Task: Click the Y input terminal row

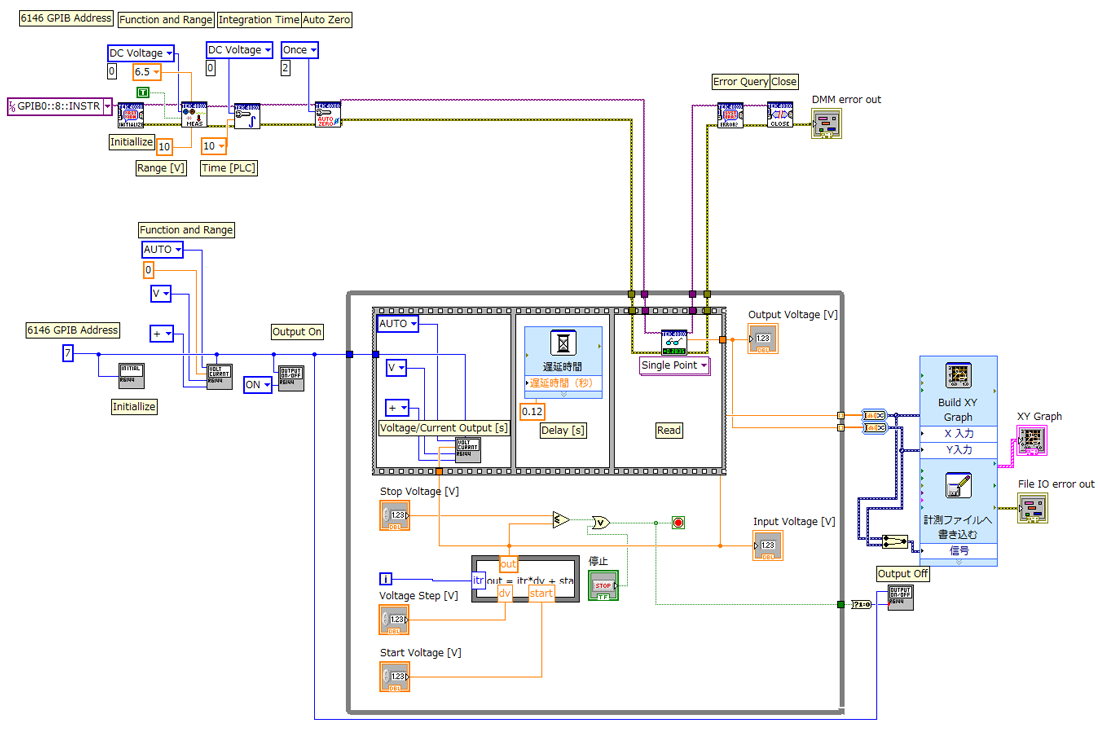Action: (x=958, y=450)
